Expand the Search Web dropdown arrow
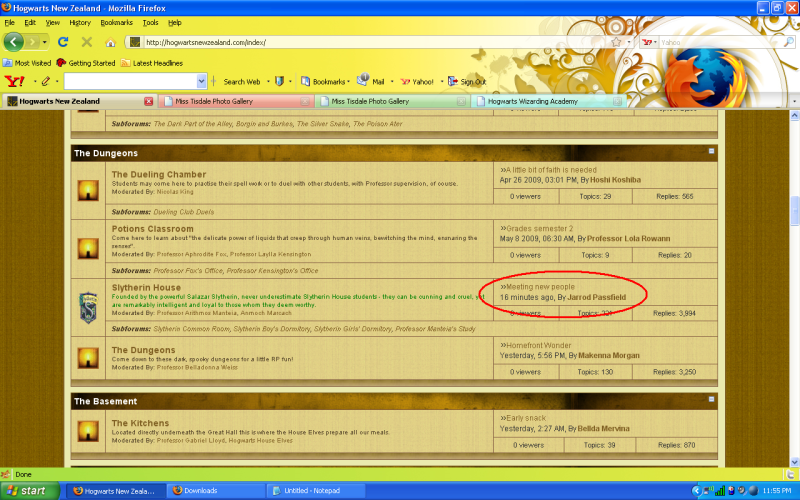The width and height of the screenshot is (800, 500). click(x=268, y=82)
